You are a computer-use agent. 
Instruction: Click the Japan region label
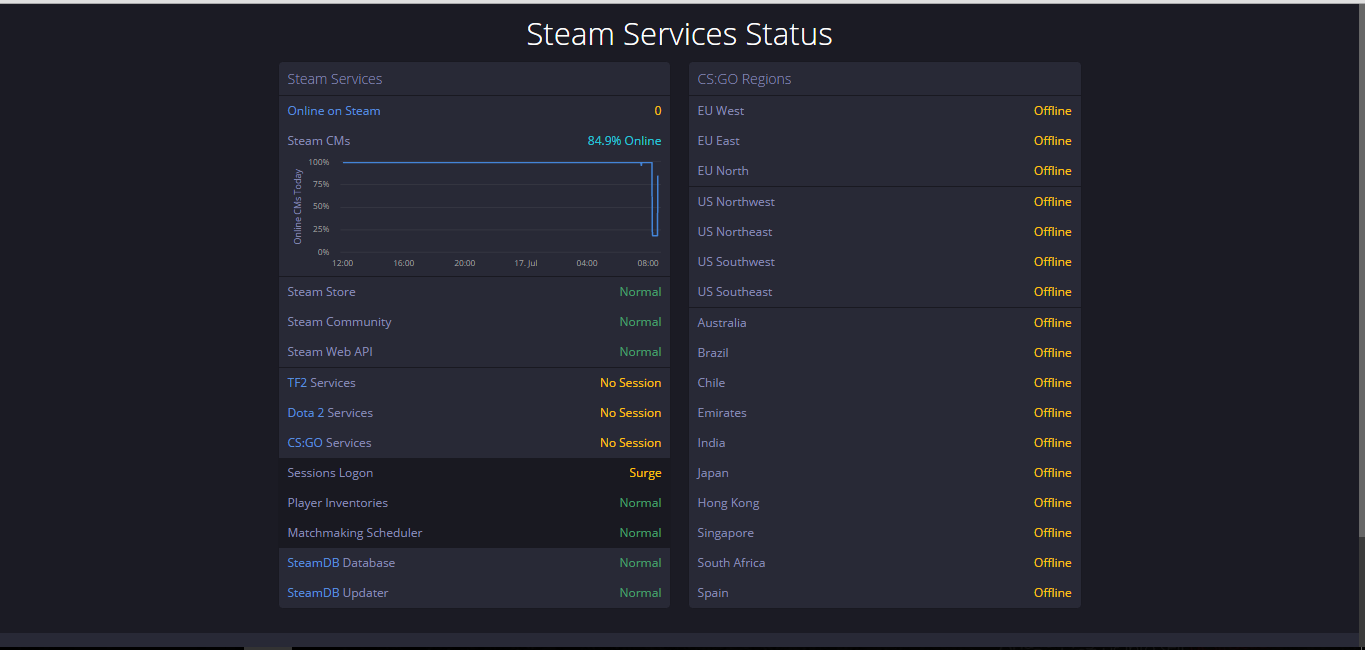(713, 473)
